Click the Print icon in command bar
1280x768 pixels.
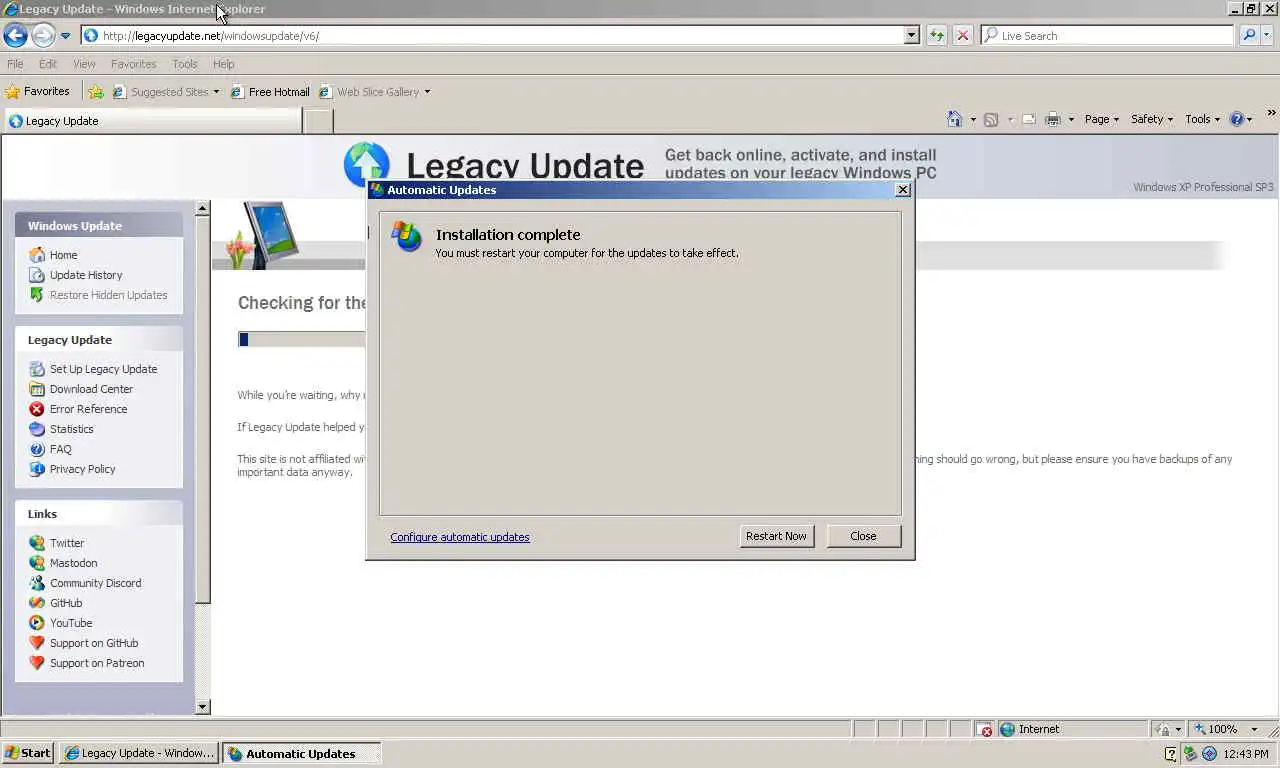tap(1053, 119)
